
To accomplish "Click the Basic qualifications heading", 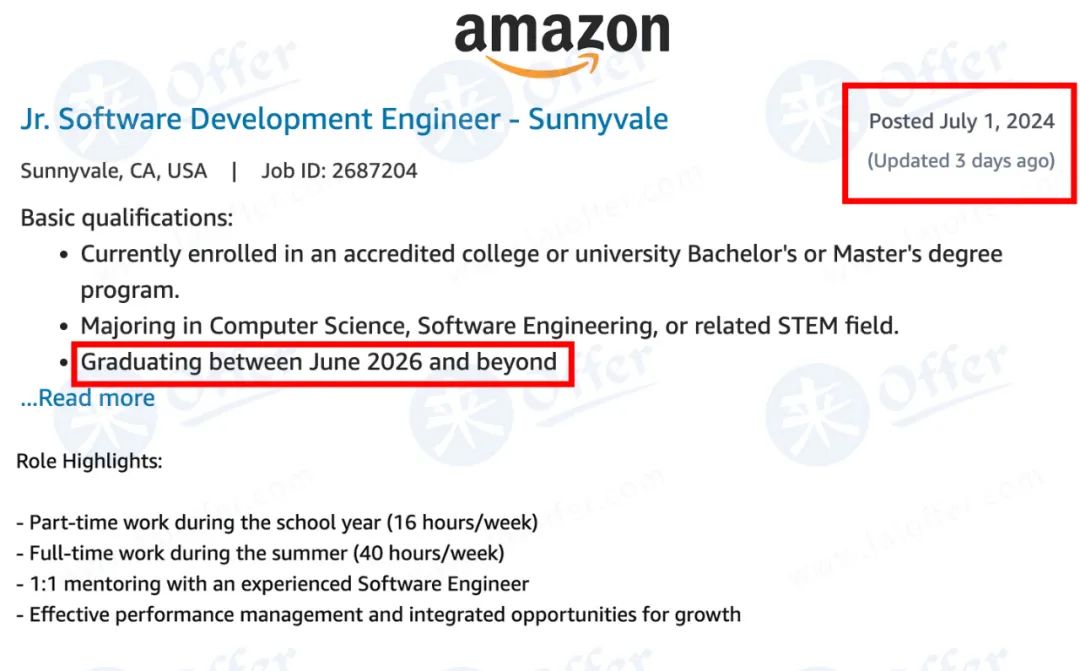I will (x=127, y=218).
